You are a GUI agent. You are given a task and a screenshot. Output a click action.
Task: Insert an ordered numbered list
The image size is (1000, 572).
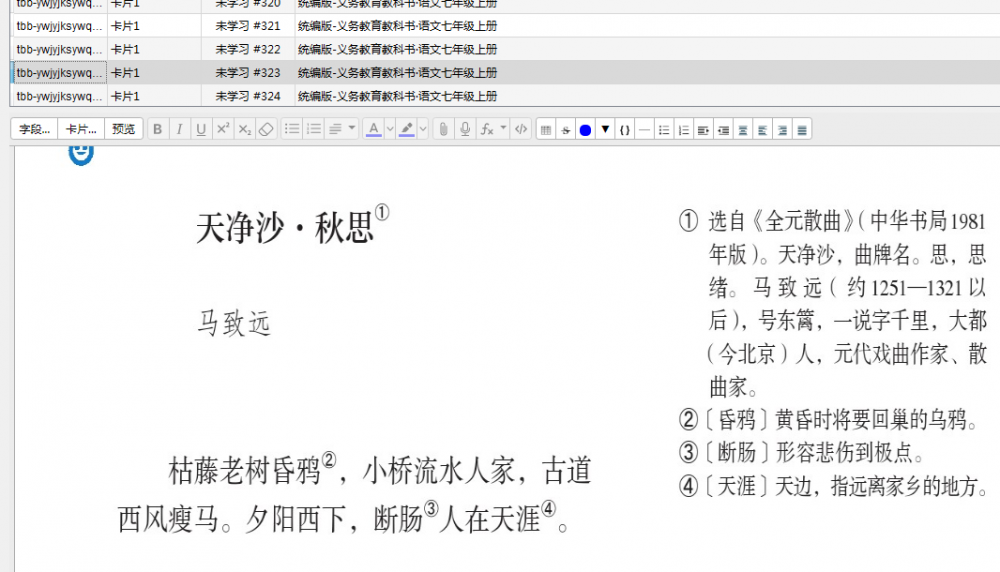pyautogui.click(x=314, y=129)
